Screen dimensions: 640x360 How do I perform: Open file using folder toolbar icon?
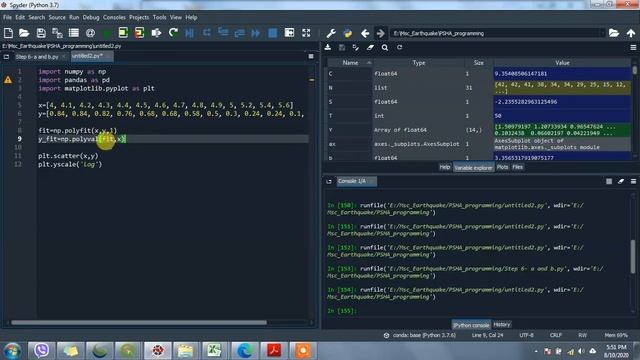pos(24,33)
